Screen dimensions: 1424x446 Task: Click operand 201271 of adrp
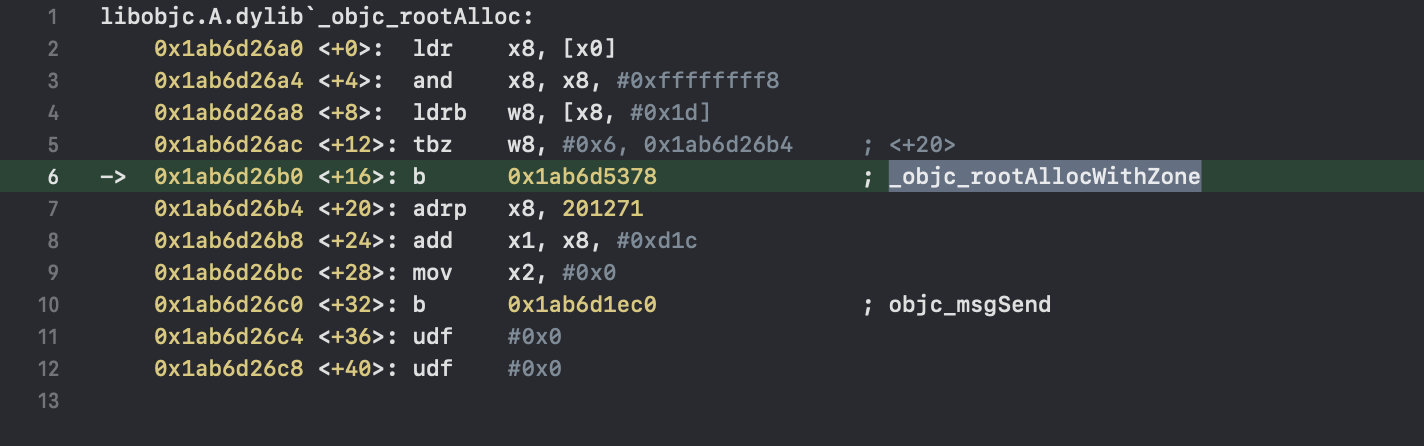pyautogui.click(x=602, y=209)
